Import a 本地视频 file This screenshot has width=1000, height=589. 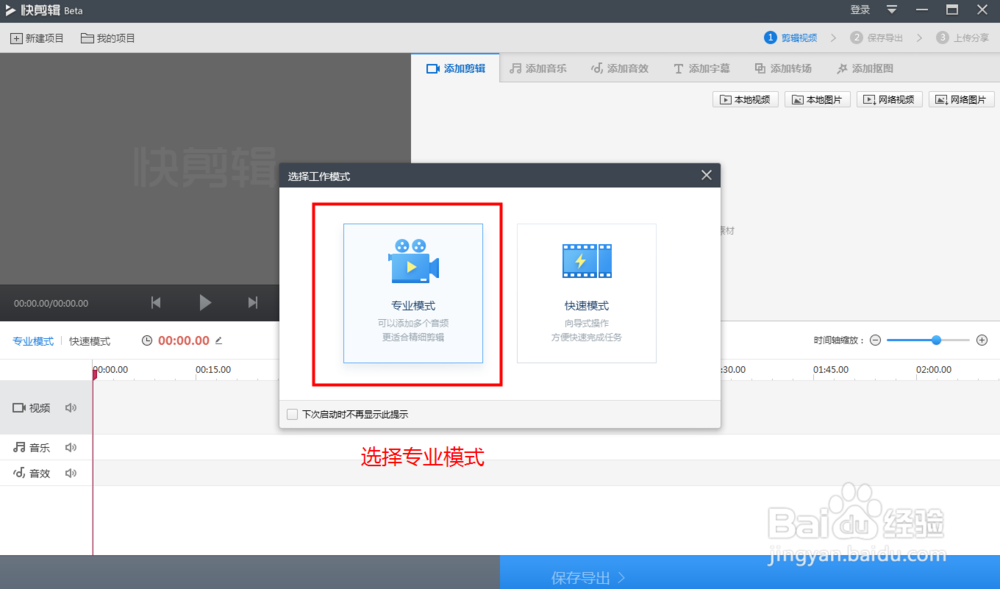tap(745, 99)
